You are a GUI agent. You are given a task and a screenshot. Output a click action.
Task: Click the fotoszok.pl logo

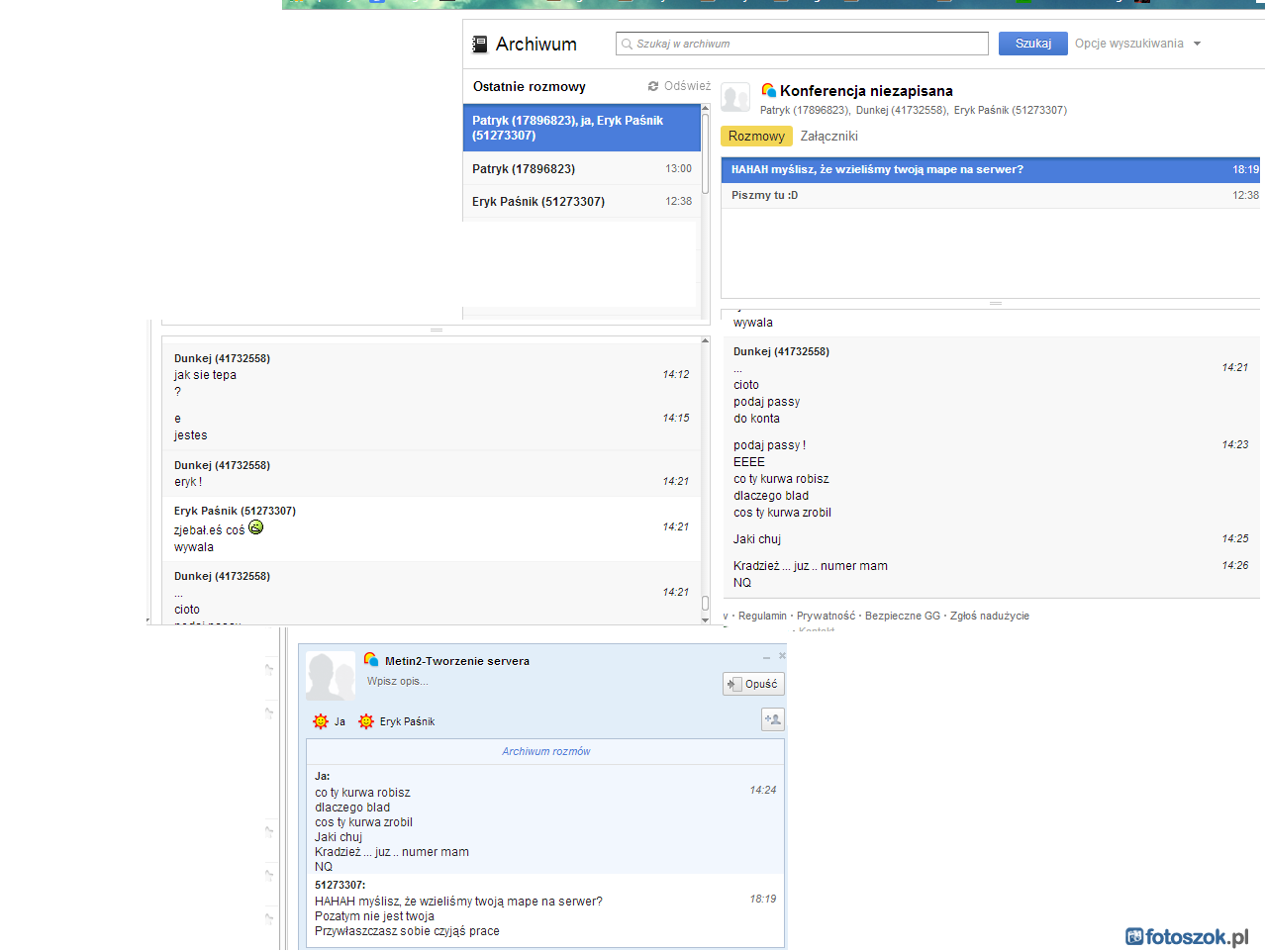click(1188, 936)
